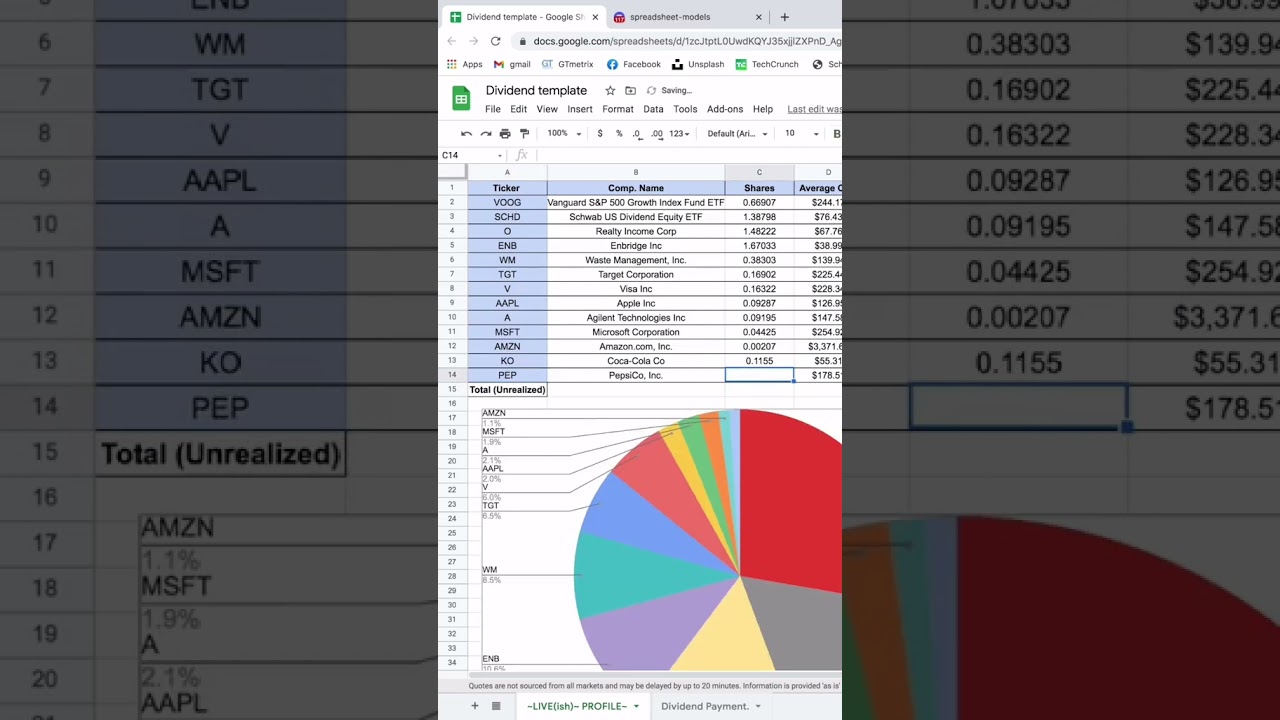Click the Redo icon

click(x=485, y=133)
